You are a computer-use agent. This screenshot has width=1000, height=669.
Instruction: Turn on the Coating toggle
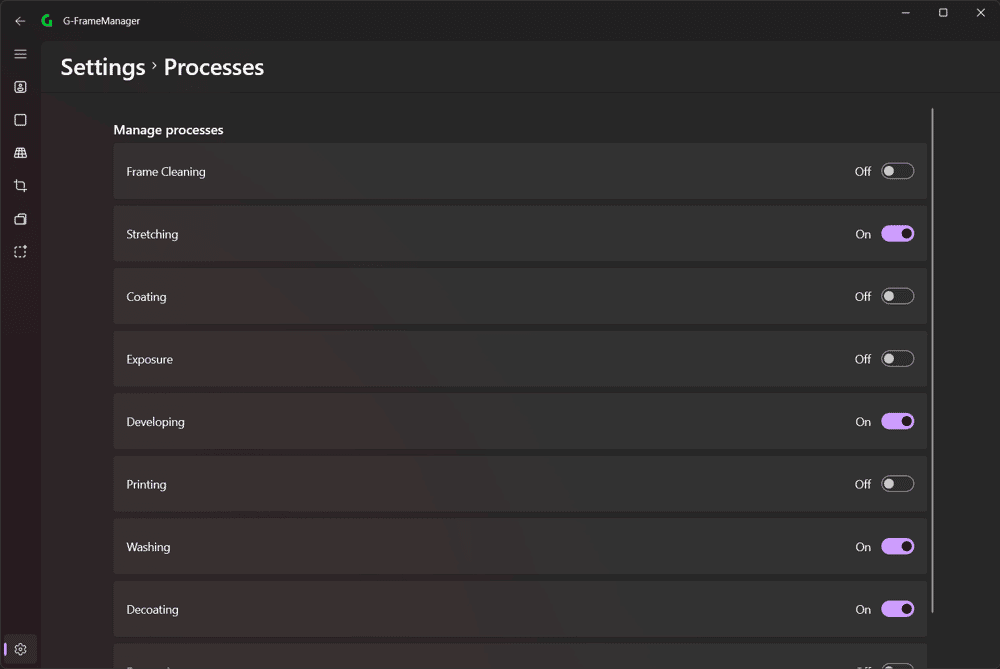(x=897, y=297)
